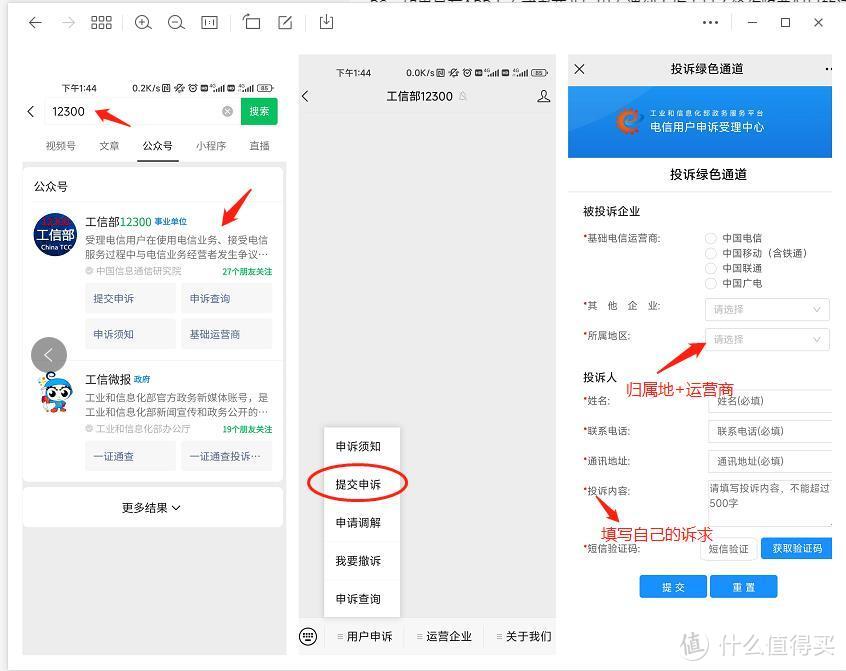
Task: Switch to the 直播 tab
Action: 260,146
